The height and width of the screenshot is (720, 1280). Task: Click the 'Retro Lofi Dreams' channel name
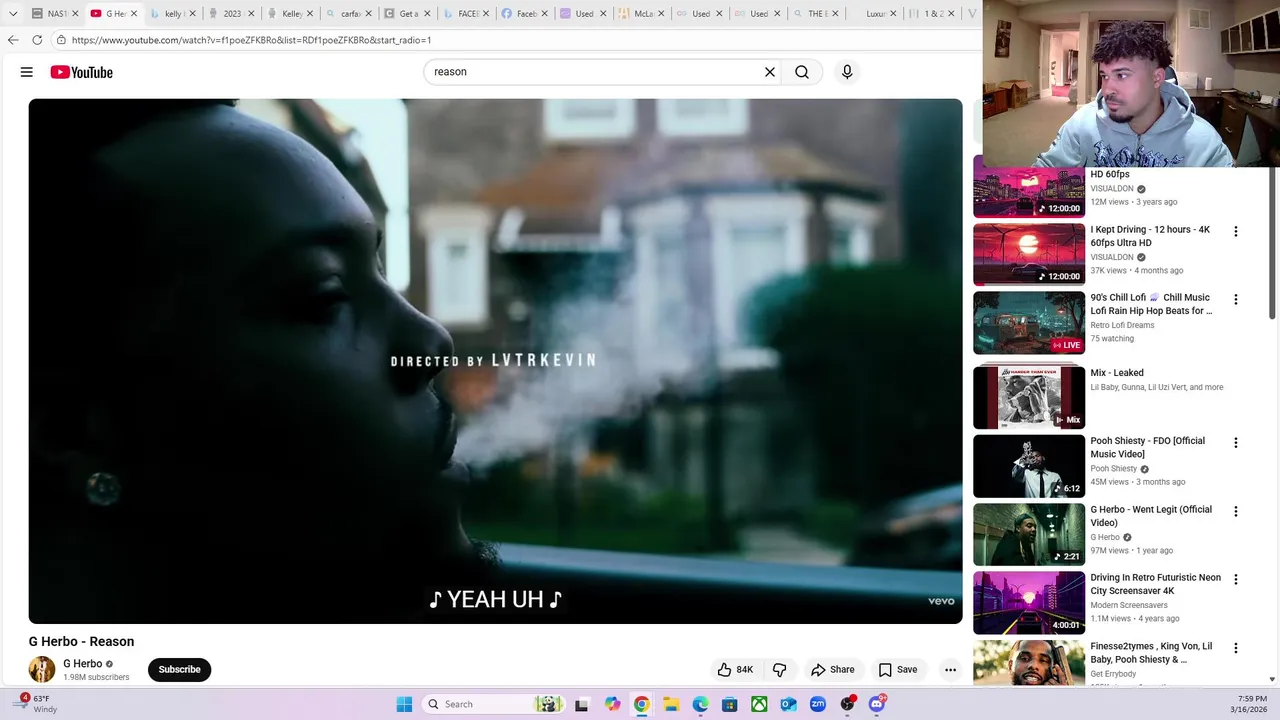click(x=1122, y=325)
